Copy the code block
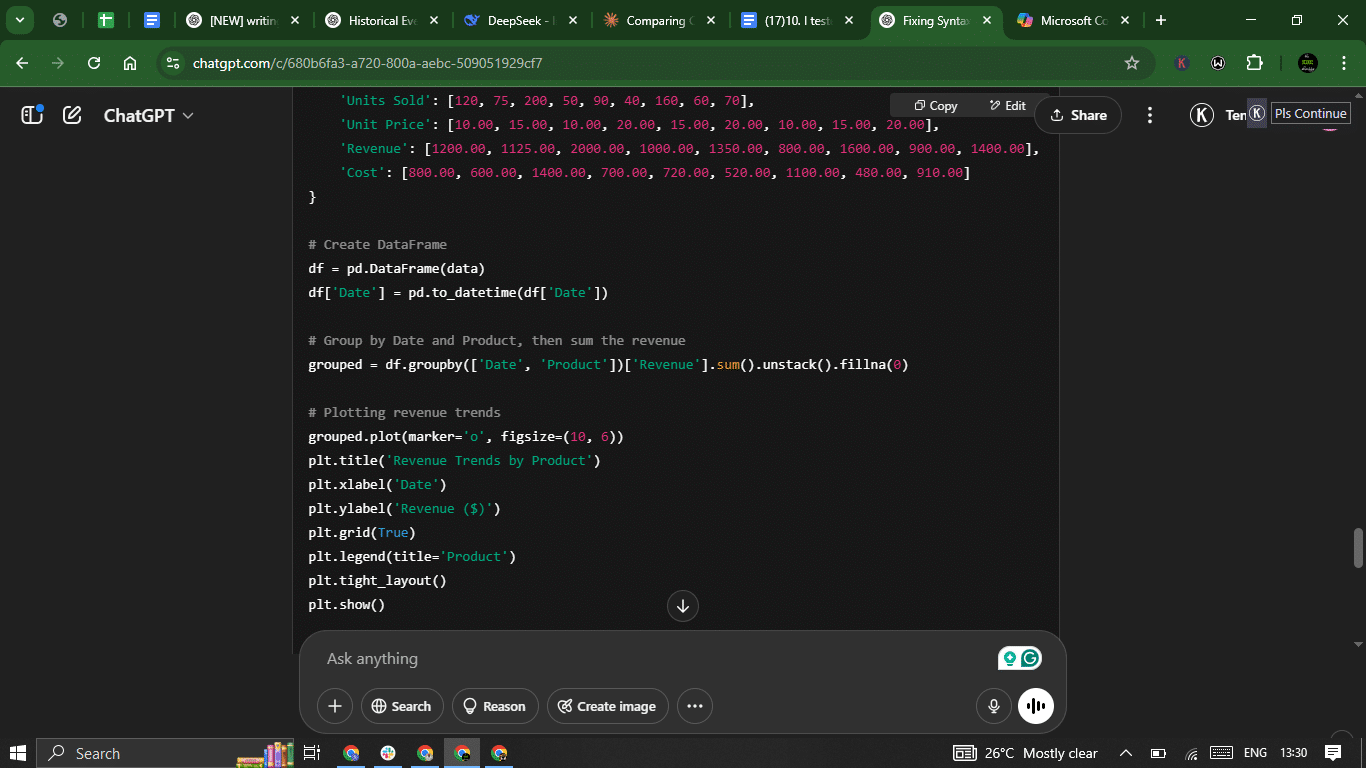1366x768 pixels. tap(936, 105)
